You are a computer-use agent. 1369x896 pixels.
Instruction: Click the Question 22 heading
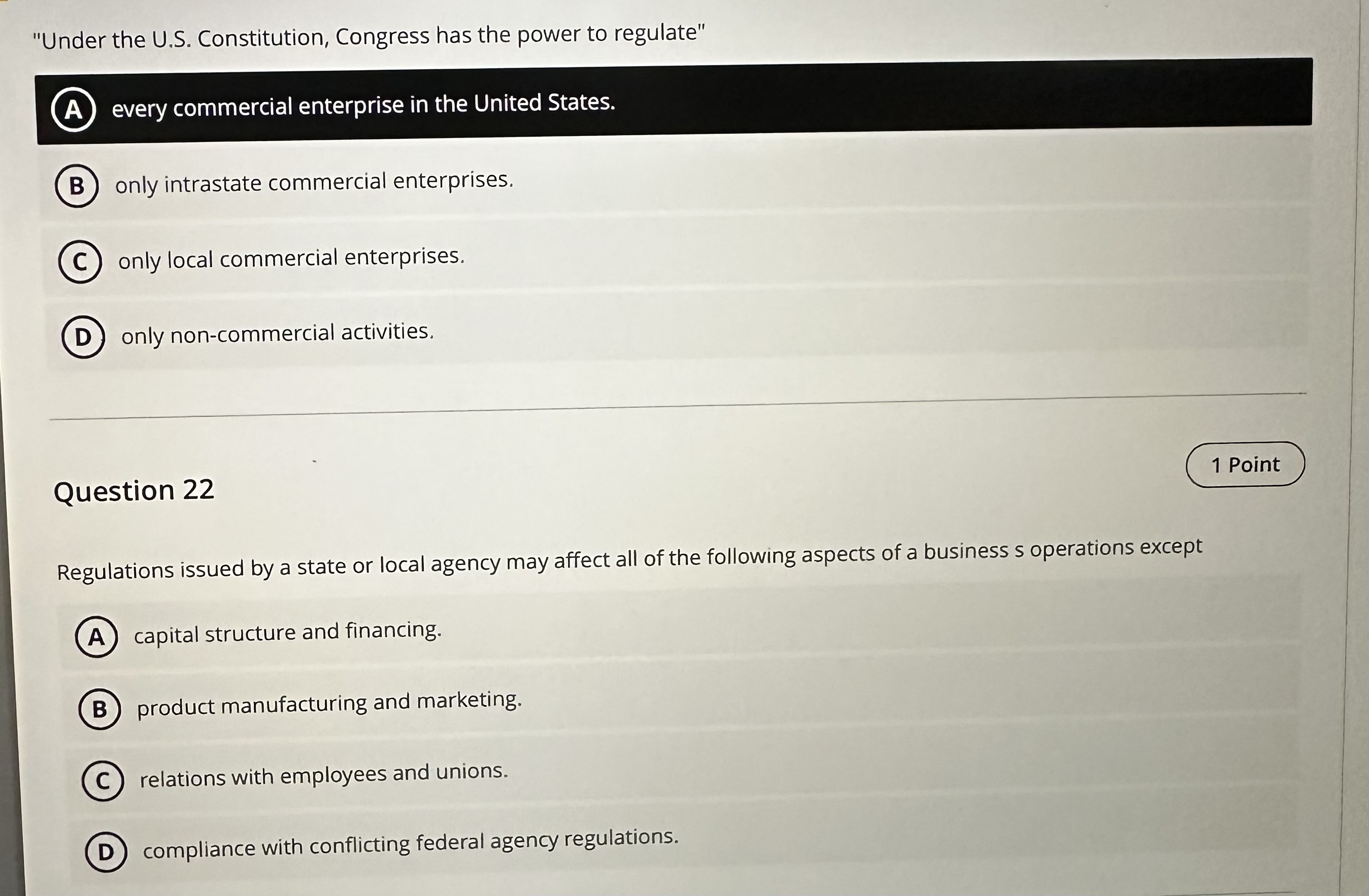[133, 490]
